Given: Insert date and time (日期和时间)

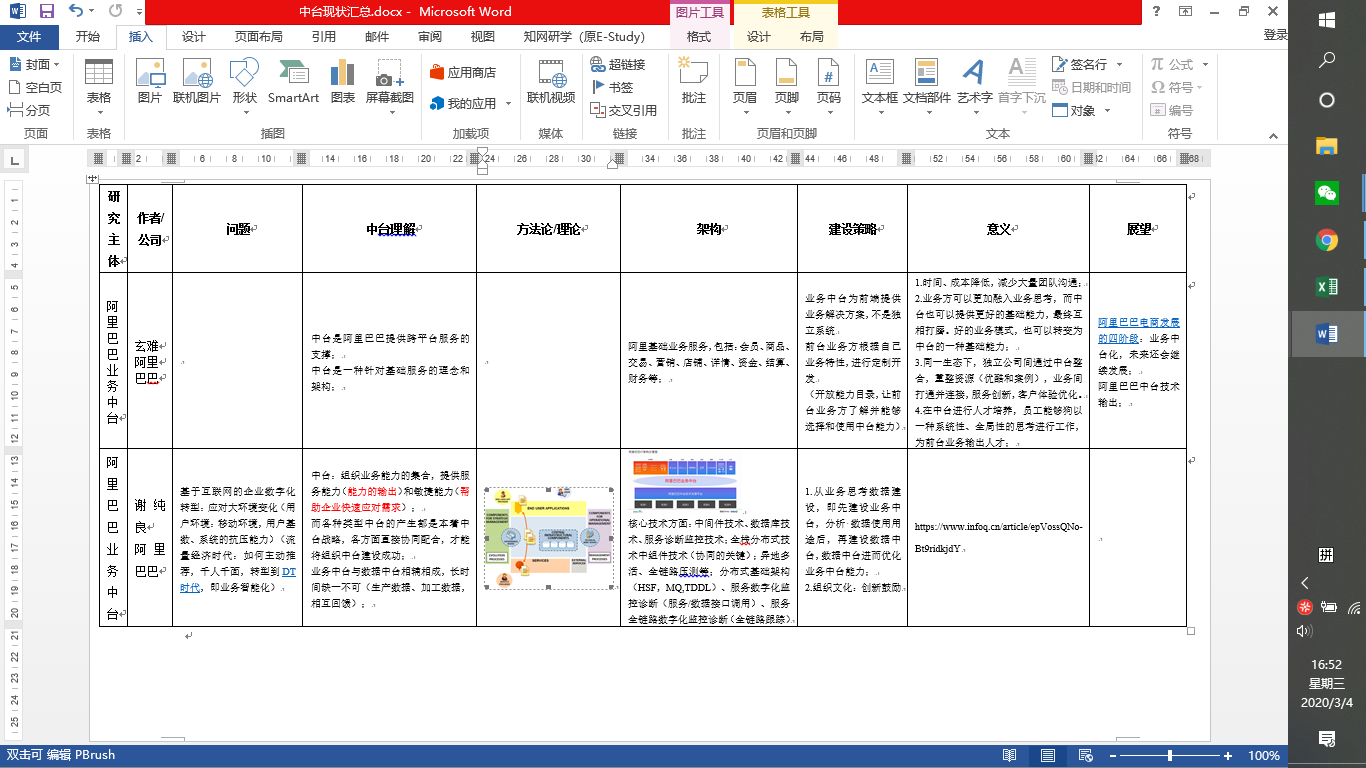Looking at the screenshot, I should coord(1091,87).
